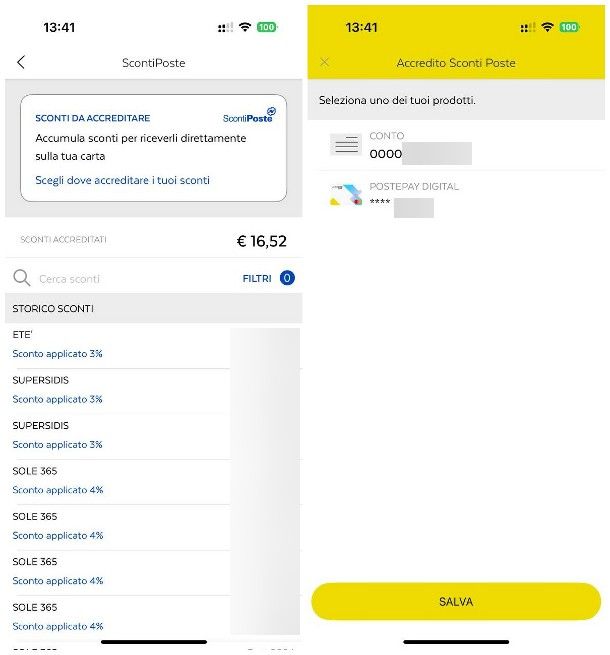Tap the back arrow on ScontiPoste screen

21,62
